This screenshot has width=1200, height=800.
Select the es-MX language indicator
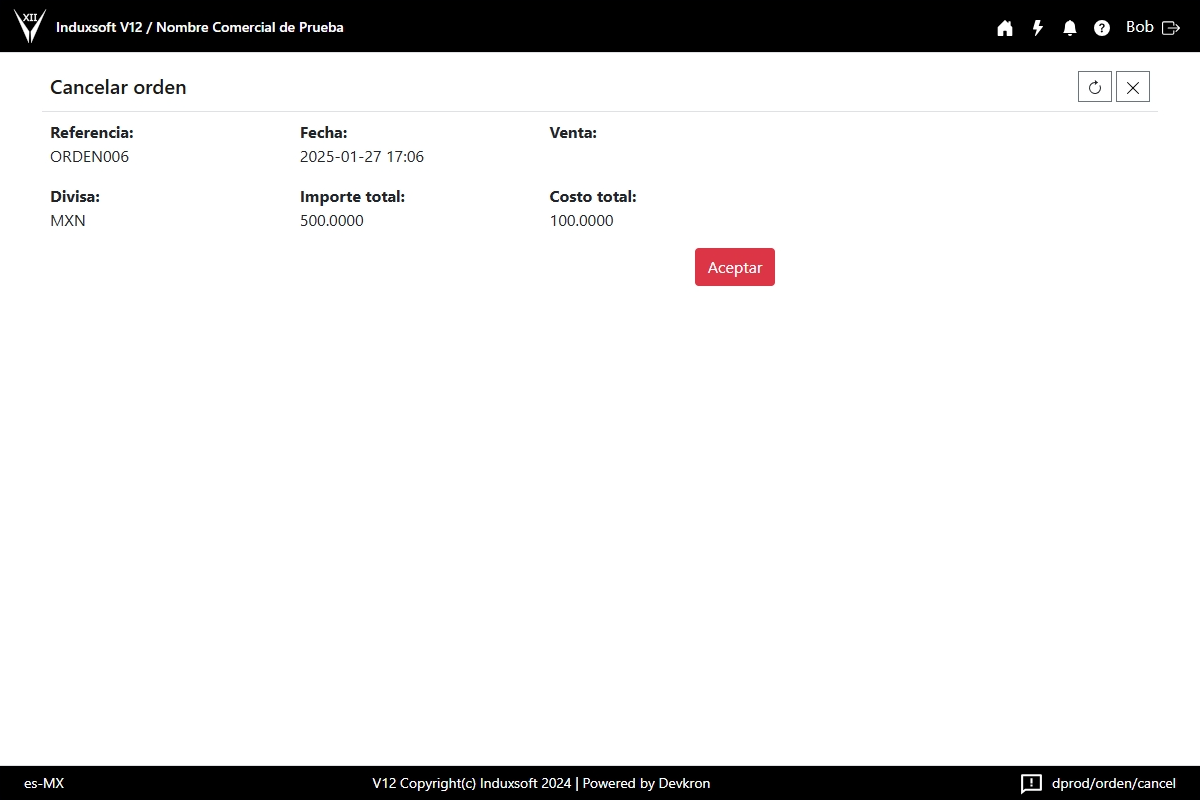coord(44,783)
